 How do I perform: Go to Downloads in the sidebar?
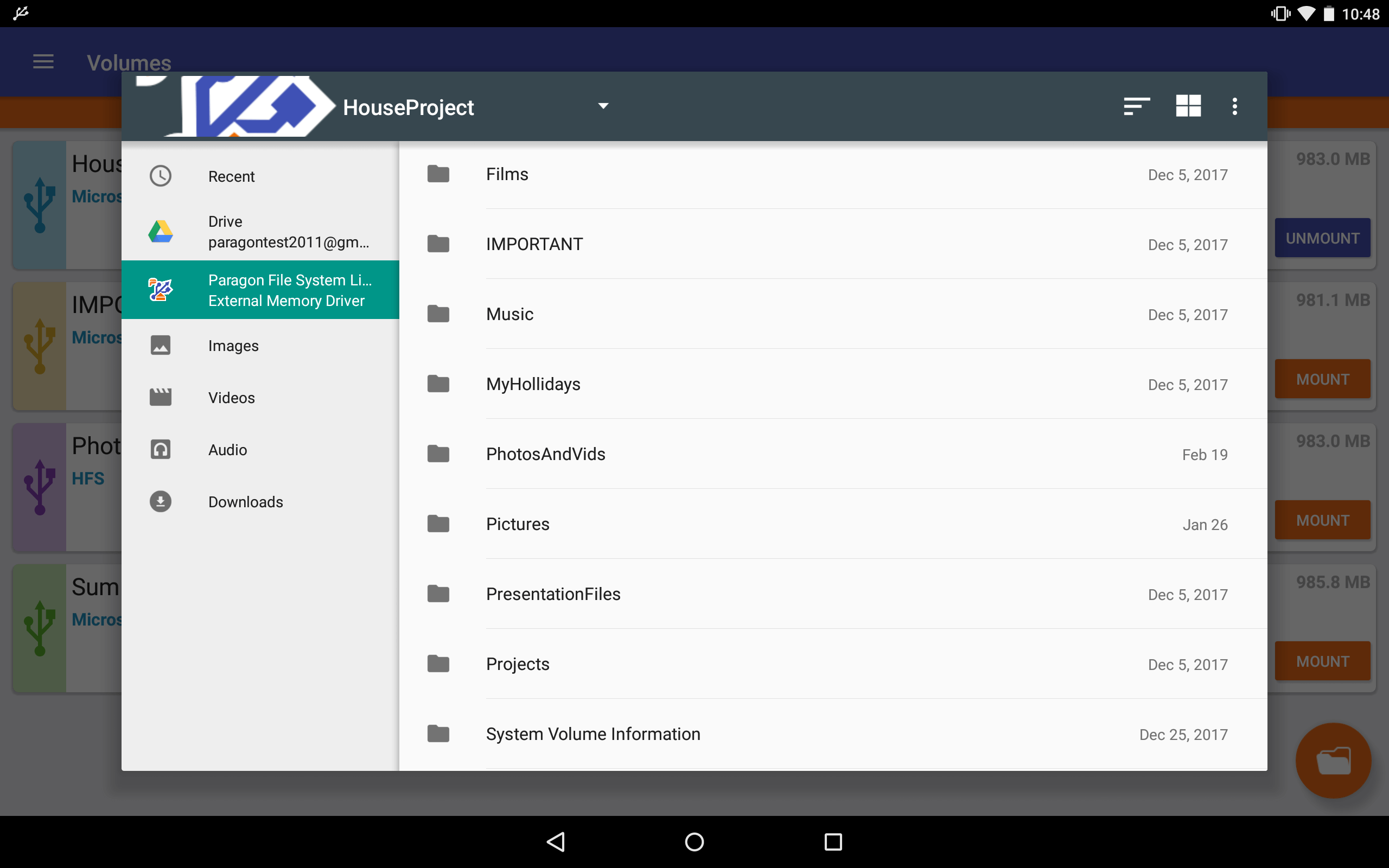tap(260, 502)
